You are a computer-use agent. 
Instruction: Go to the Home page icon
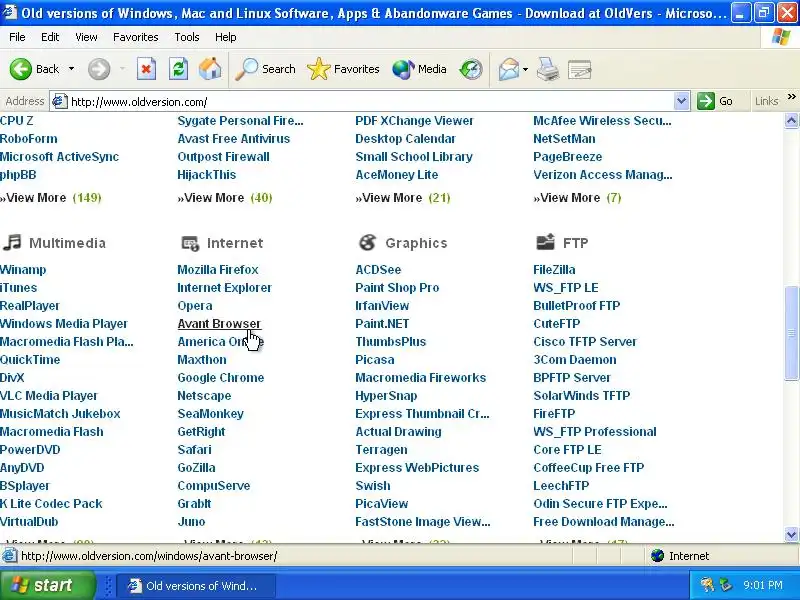point(210,69)
